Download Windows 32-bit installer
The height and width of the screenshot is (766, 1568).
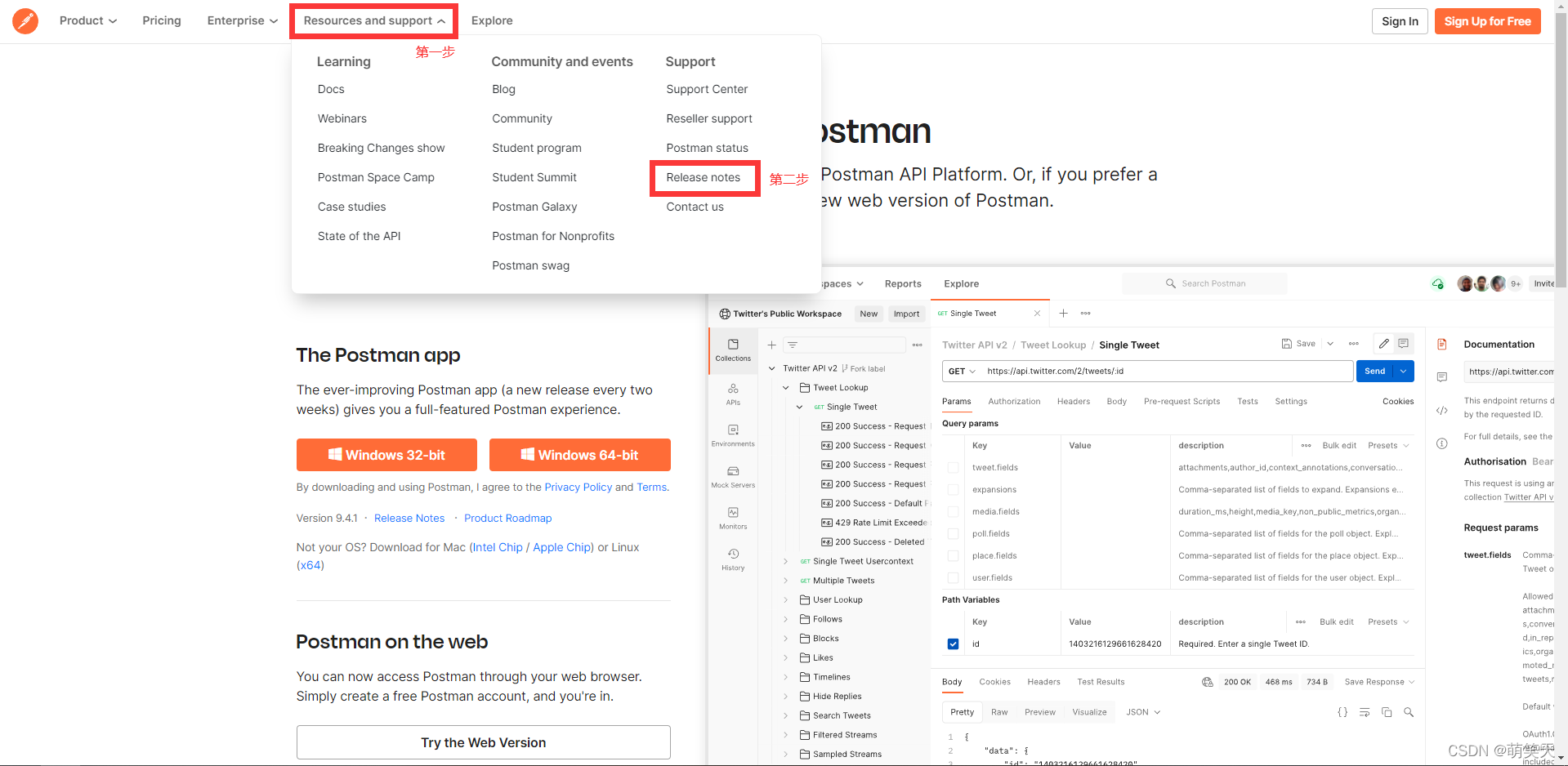pyautogui.click(x=386, y=455)
